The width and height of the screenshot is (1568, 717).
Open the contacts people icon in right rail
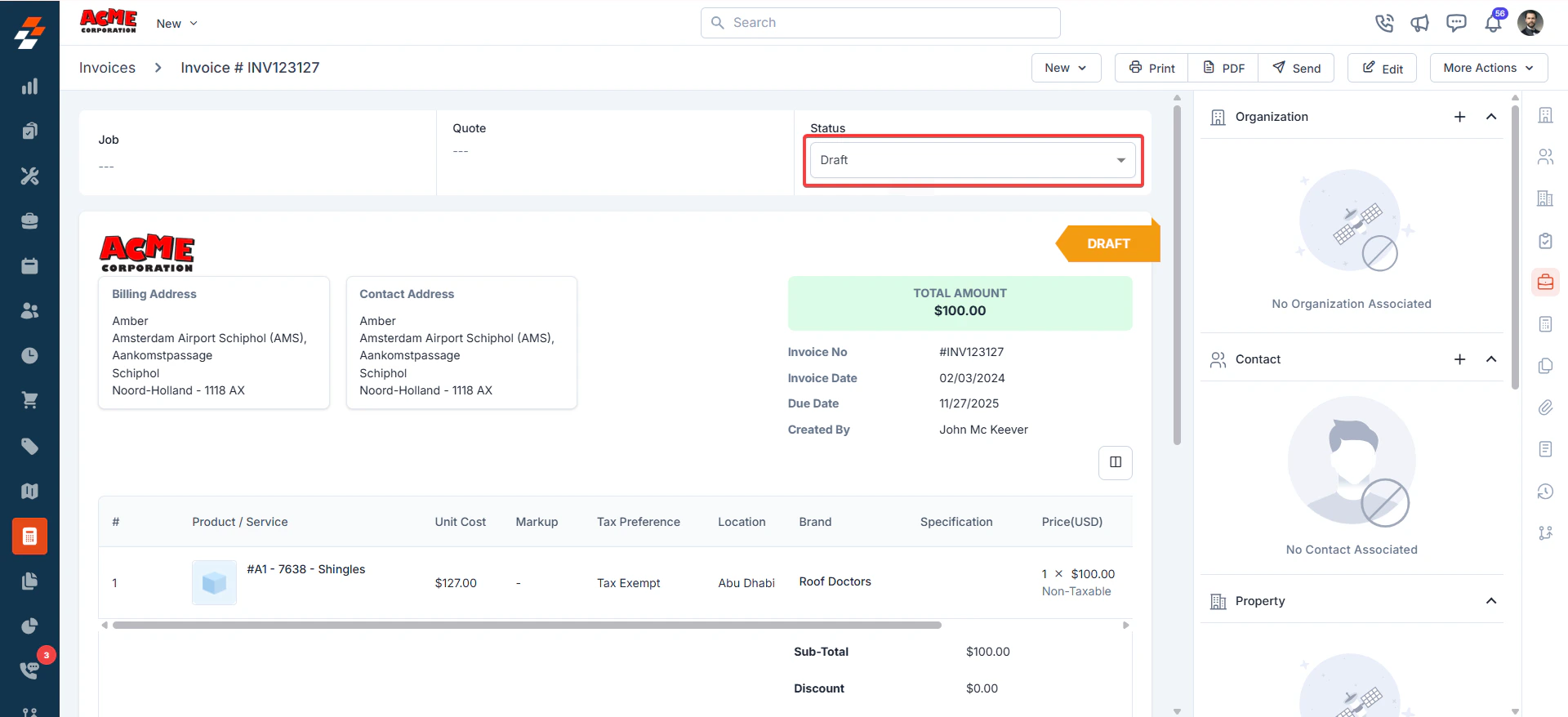pos(1545,157)
